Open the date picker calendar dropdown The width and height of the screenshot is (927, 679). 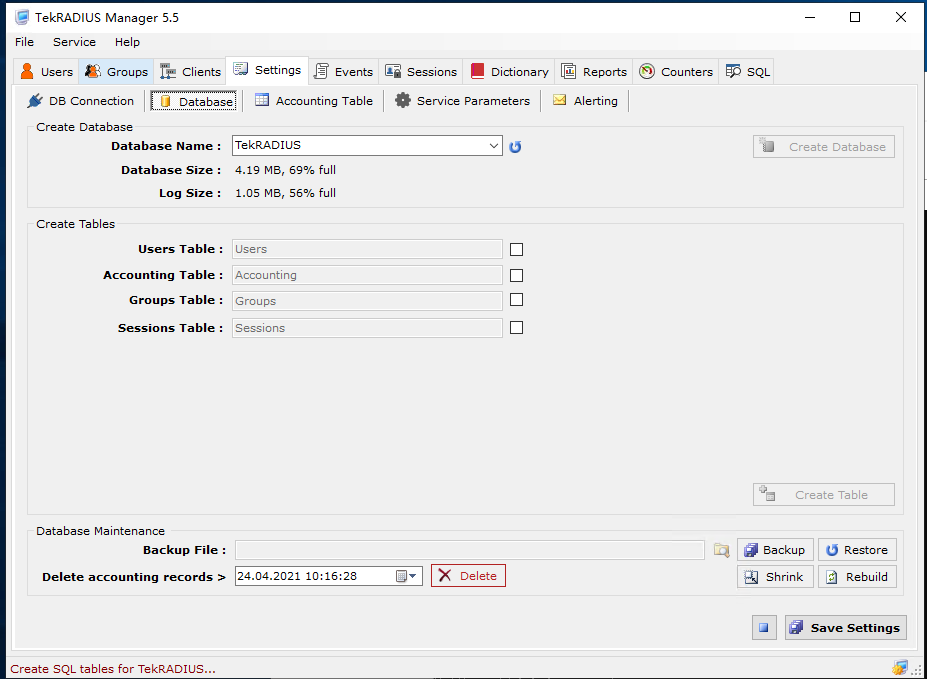point(407,576)
